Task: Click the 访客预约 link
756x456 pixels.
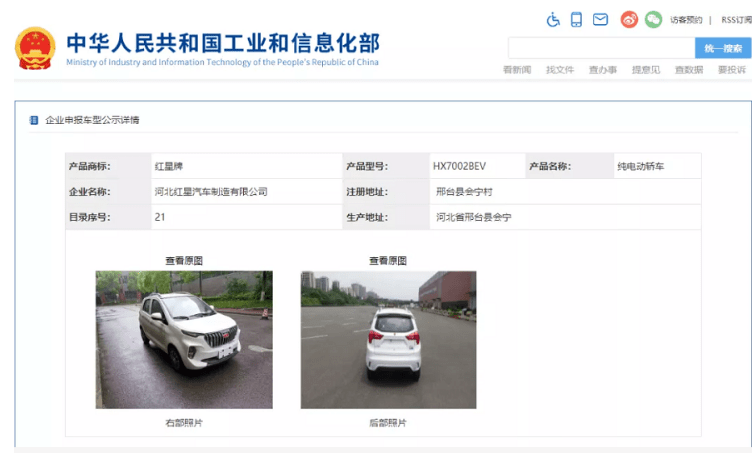Action: [x=686, y=20]
